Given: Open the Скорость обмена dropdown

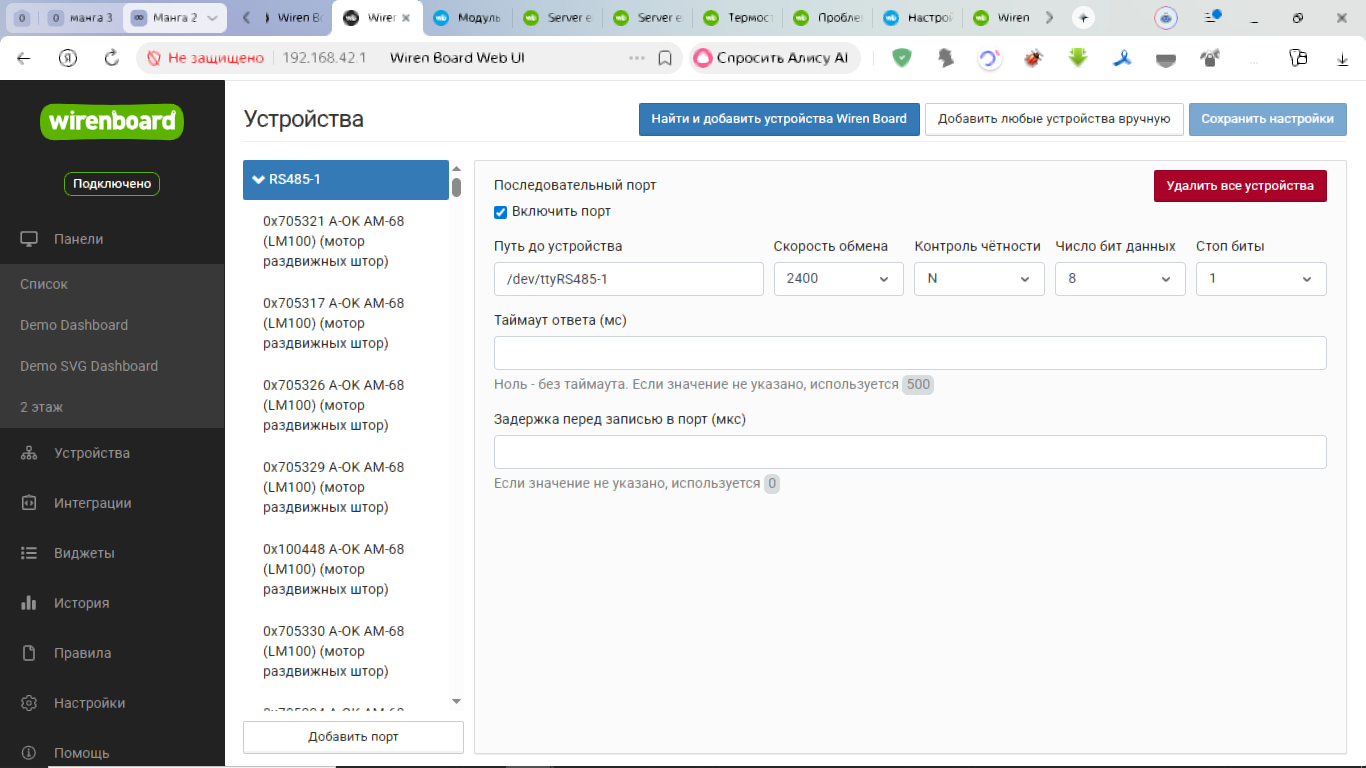Looking at the screenshot, I should tap(838, 279).
